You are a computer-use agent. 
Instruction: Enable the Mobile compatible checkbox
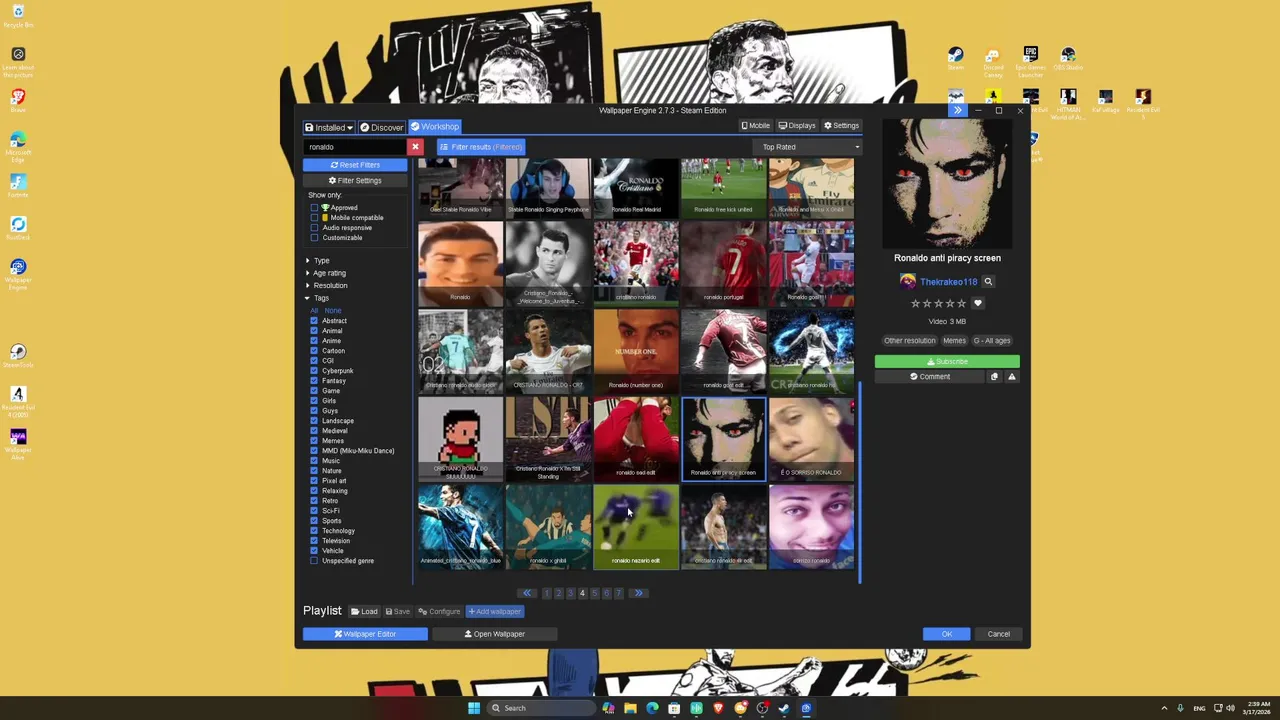click(x=314, y=218)
